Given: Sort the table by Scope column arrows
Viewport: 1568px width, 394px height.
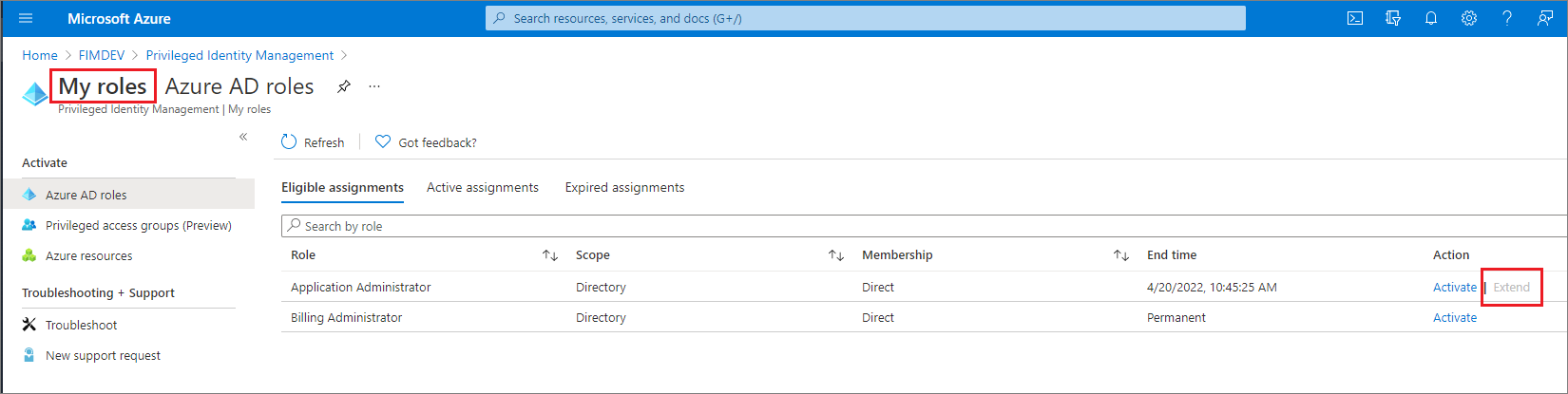Looking at the screenshot, I should (x=836, y=255).
